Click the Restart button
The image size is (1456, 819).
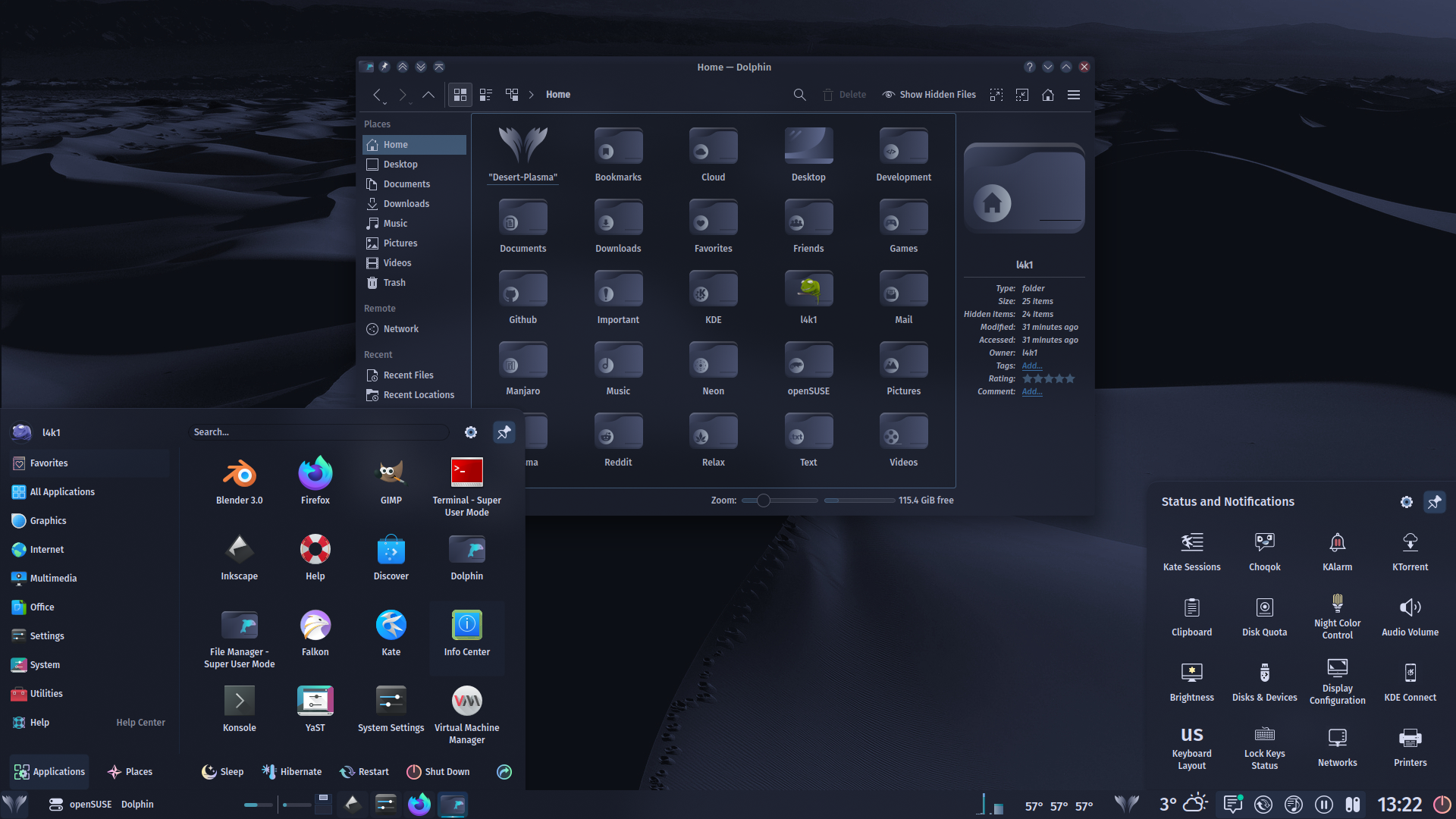pyautogui.click(x=365, y=772)
